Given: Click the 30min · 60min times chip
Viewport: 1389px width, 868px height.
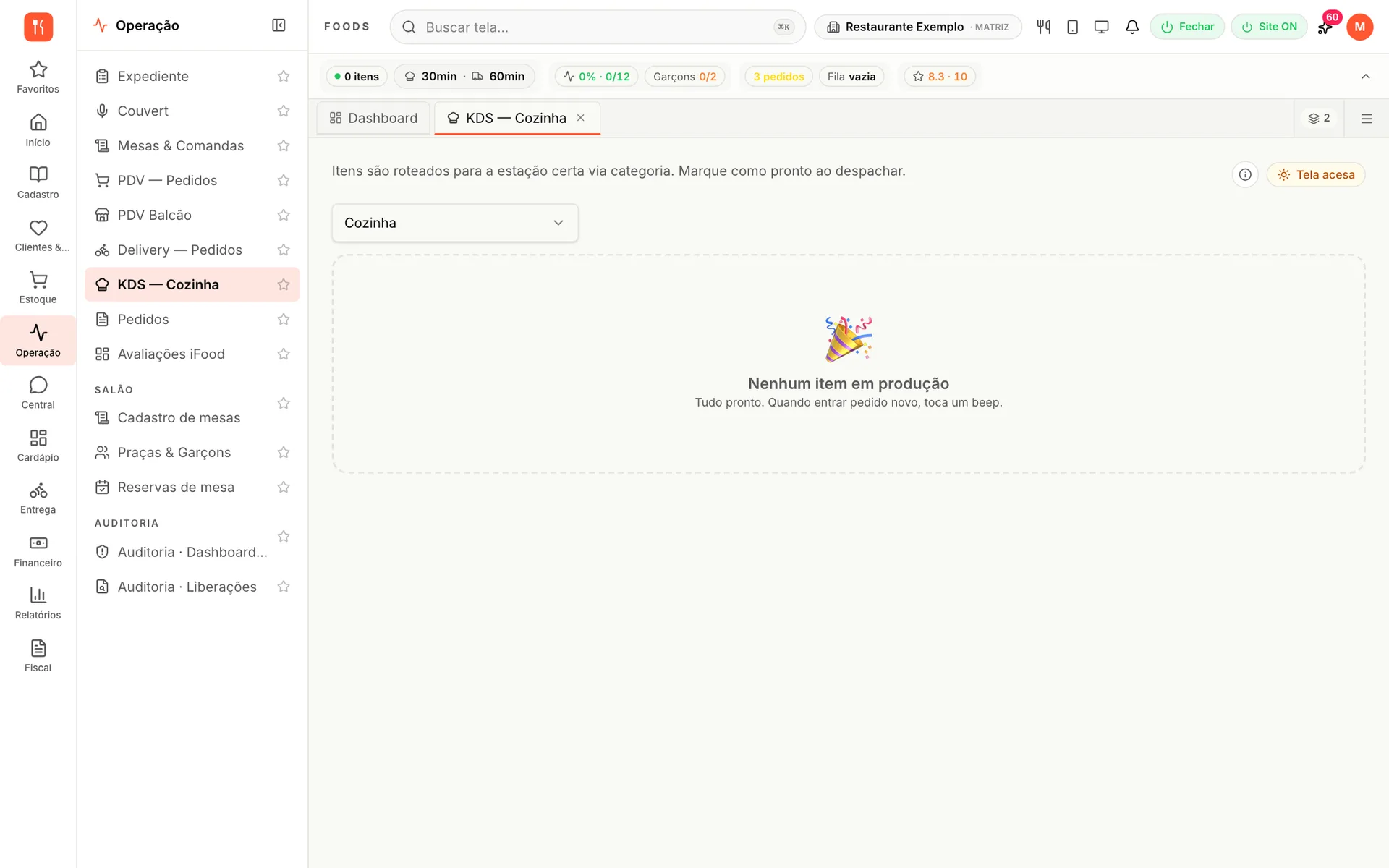Looking at the screenshot, I should [464, 76].
